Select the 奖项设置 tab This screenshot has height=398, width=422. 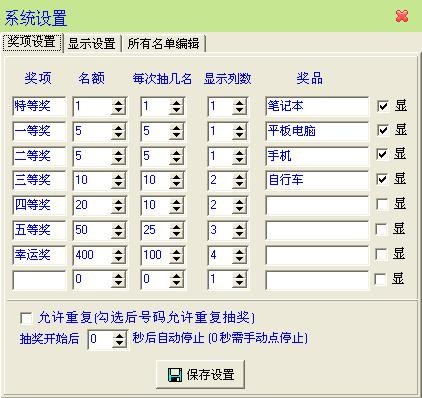pyautogui.click(x=32, y=42)
